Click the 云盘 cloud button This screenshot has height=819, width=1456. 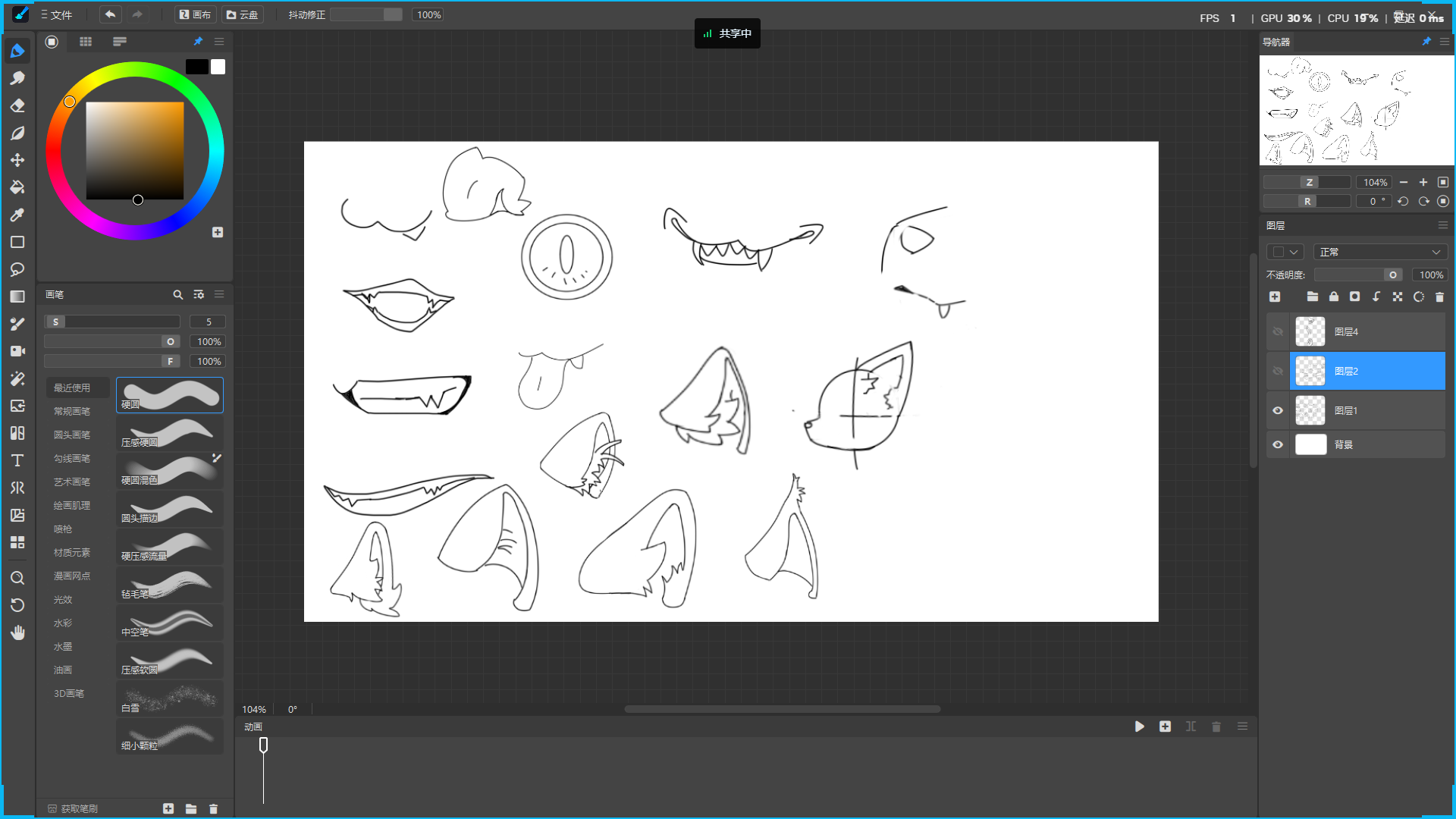(x=243, y=14)
